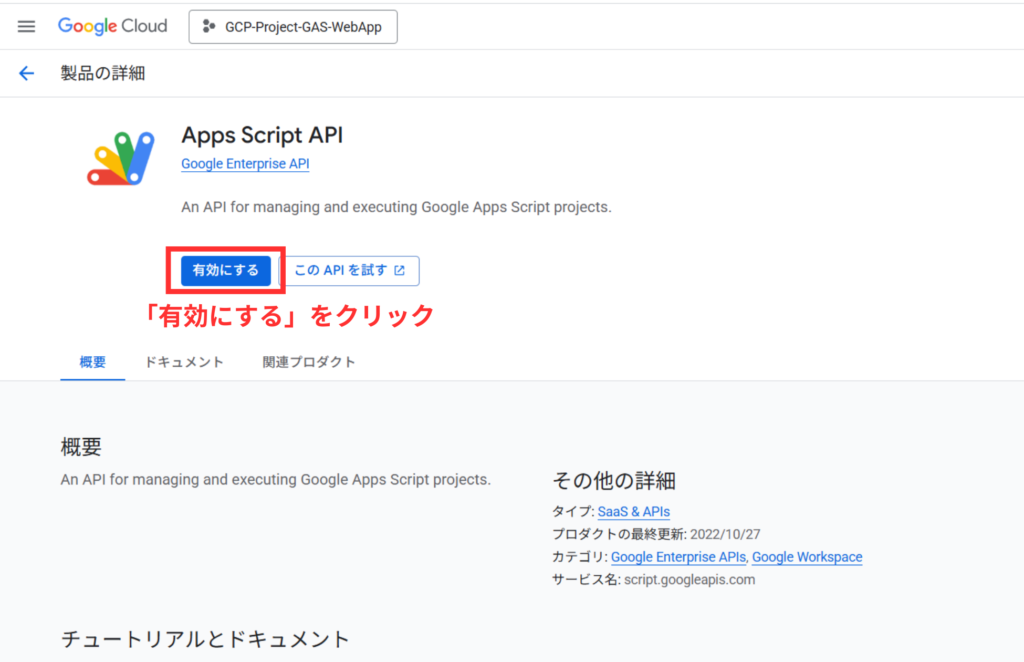Click the Apps Script API title
The image size is (1024, 662).
(262, 135)
